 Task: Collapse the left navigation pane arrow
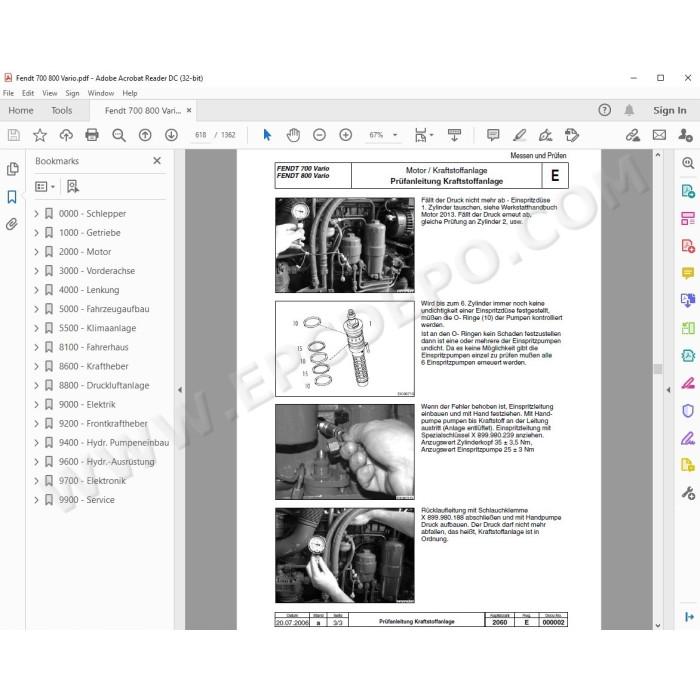pos(180,390)
